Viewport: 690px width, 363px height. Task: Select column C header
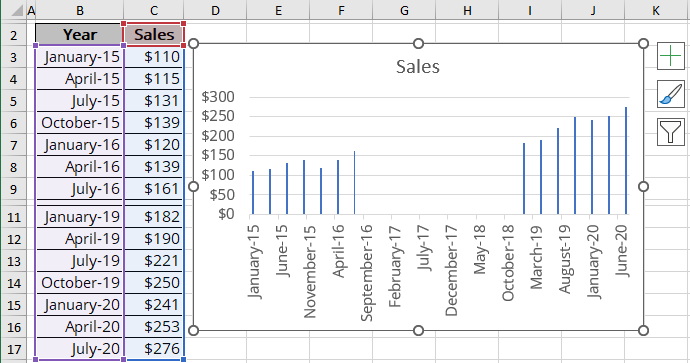(x=154, y=10)
